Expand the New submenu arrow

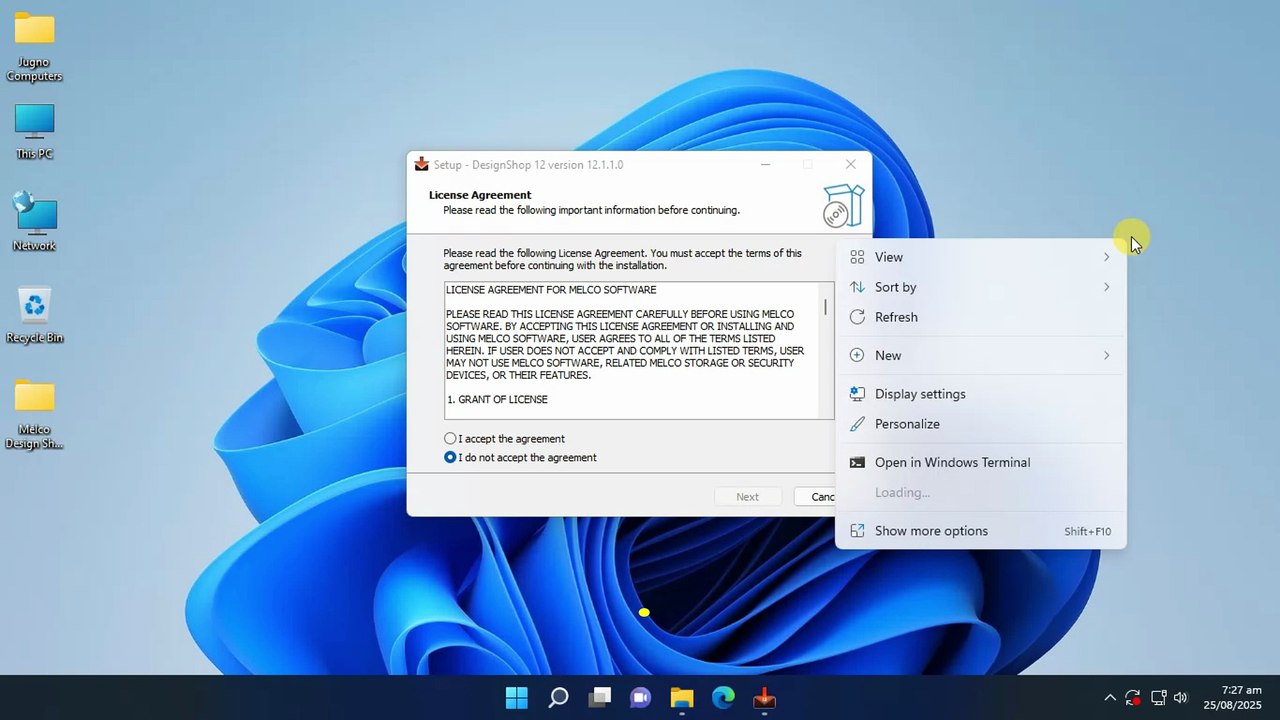1106,355
